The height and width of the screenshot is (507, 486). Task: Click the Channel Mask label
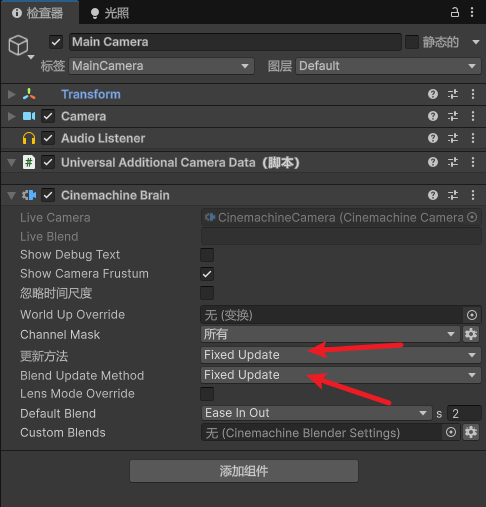(x=60, y=334)
